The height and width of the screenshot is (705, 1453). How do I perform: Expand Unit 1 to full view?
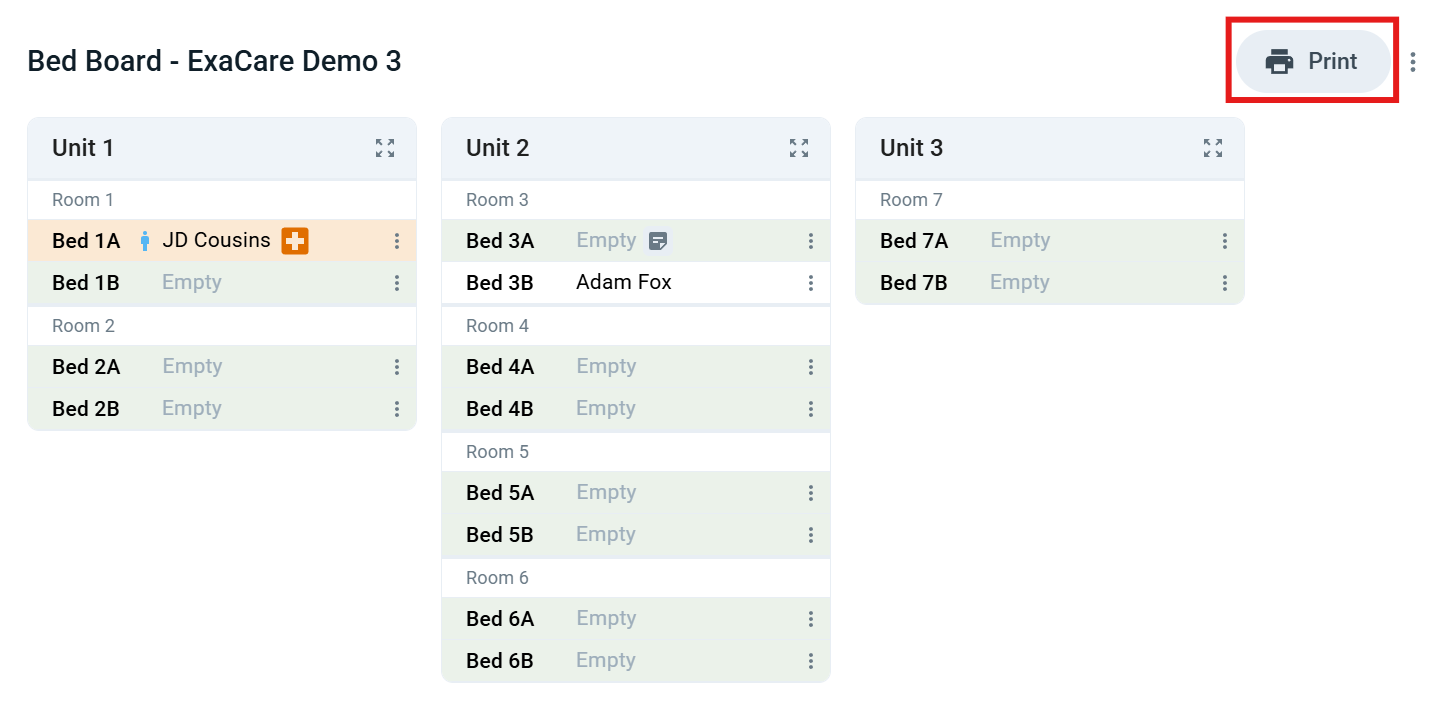385,148
